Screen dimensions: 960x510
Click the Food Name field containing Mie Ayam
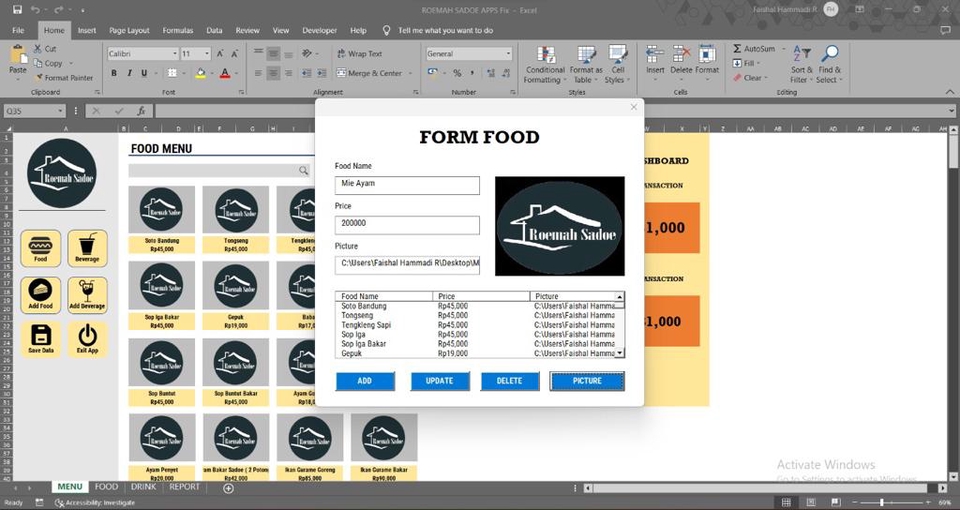tap(407, 186)
